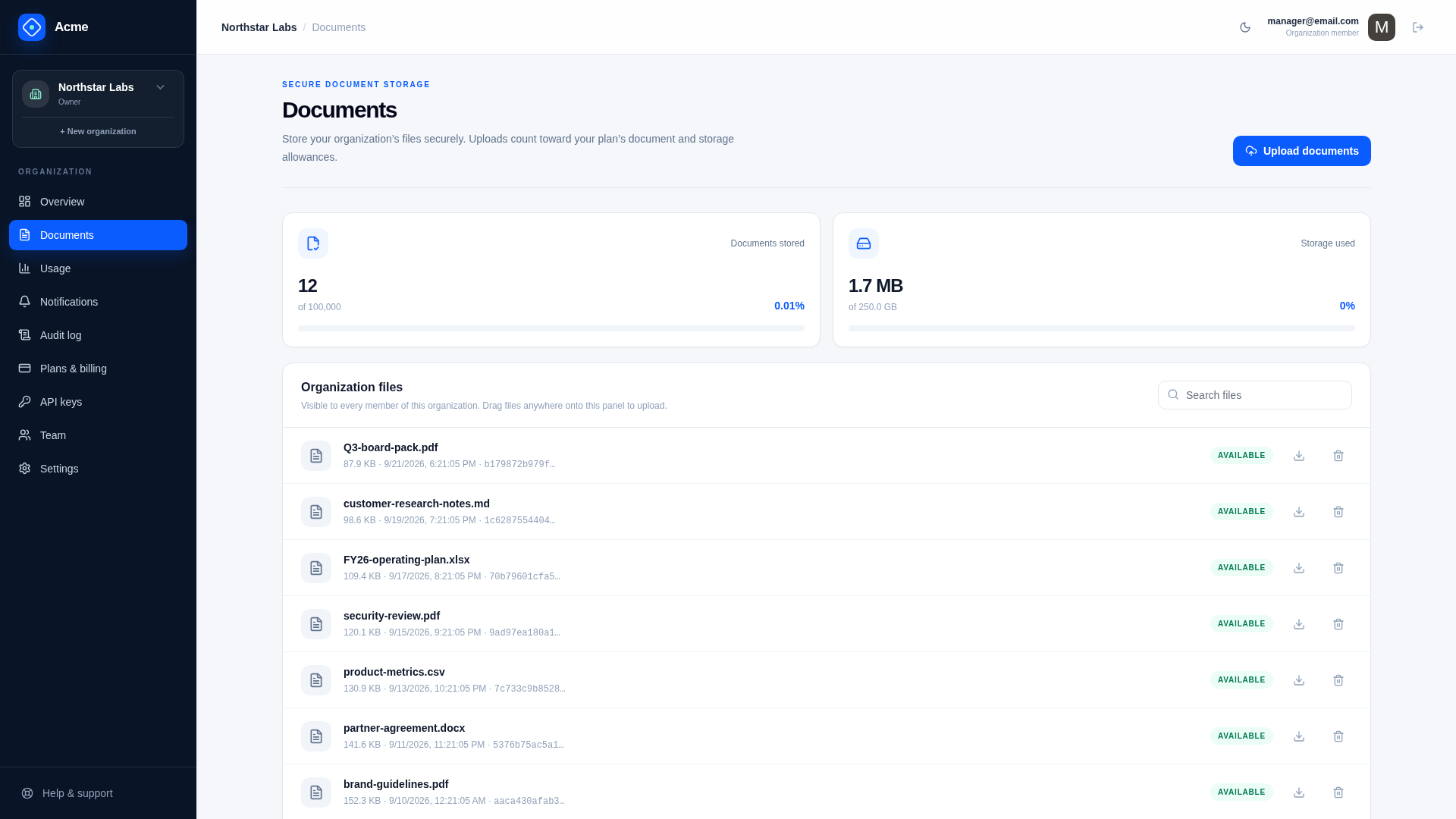
Task: Delete partner-agreement.docx
Action: pos(1338,736)
